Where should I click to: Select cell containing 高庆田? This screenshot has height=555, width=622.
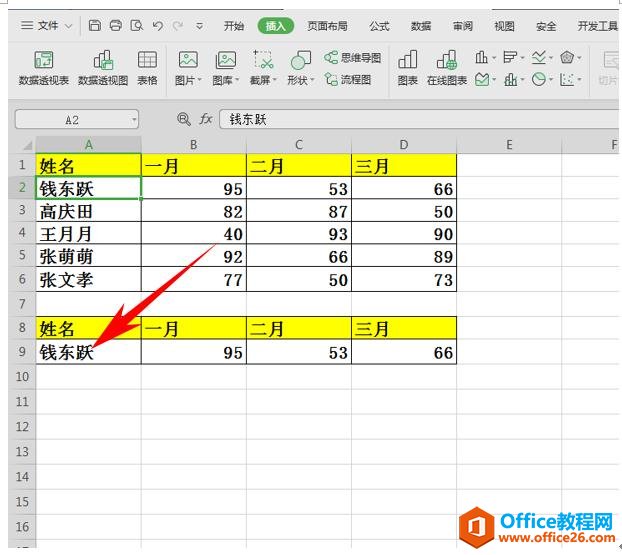pyautogui.click(x=88, y=211)
